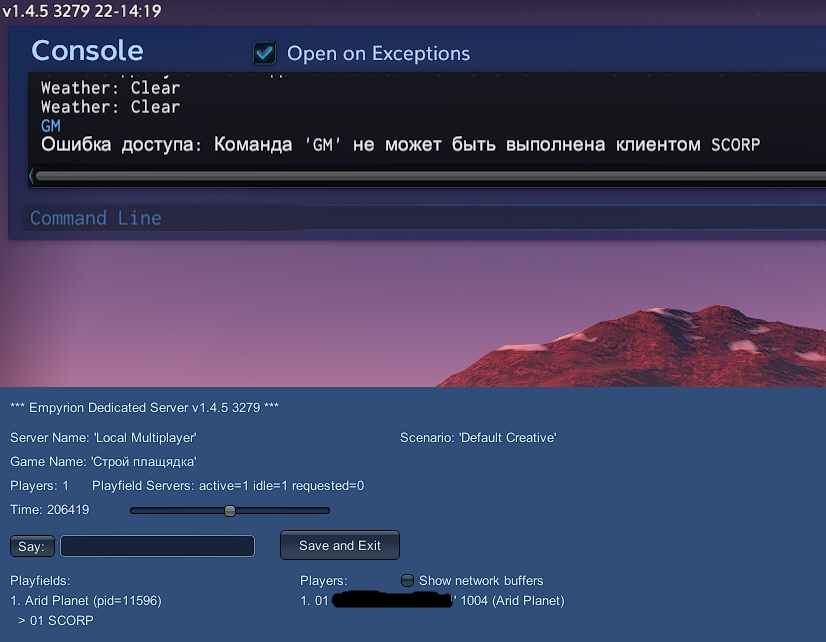The height and width of the screenshot is (642, 826).
Task: Click the Save and Exit button
Action: [x=340, y=546]
